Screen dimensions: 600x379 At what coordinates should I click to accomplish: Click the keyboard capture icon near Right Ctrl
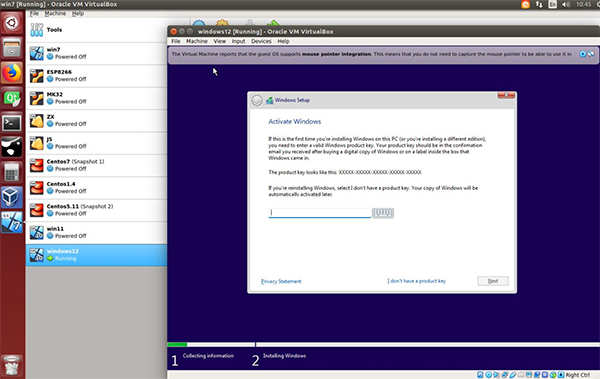561,374
